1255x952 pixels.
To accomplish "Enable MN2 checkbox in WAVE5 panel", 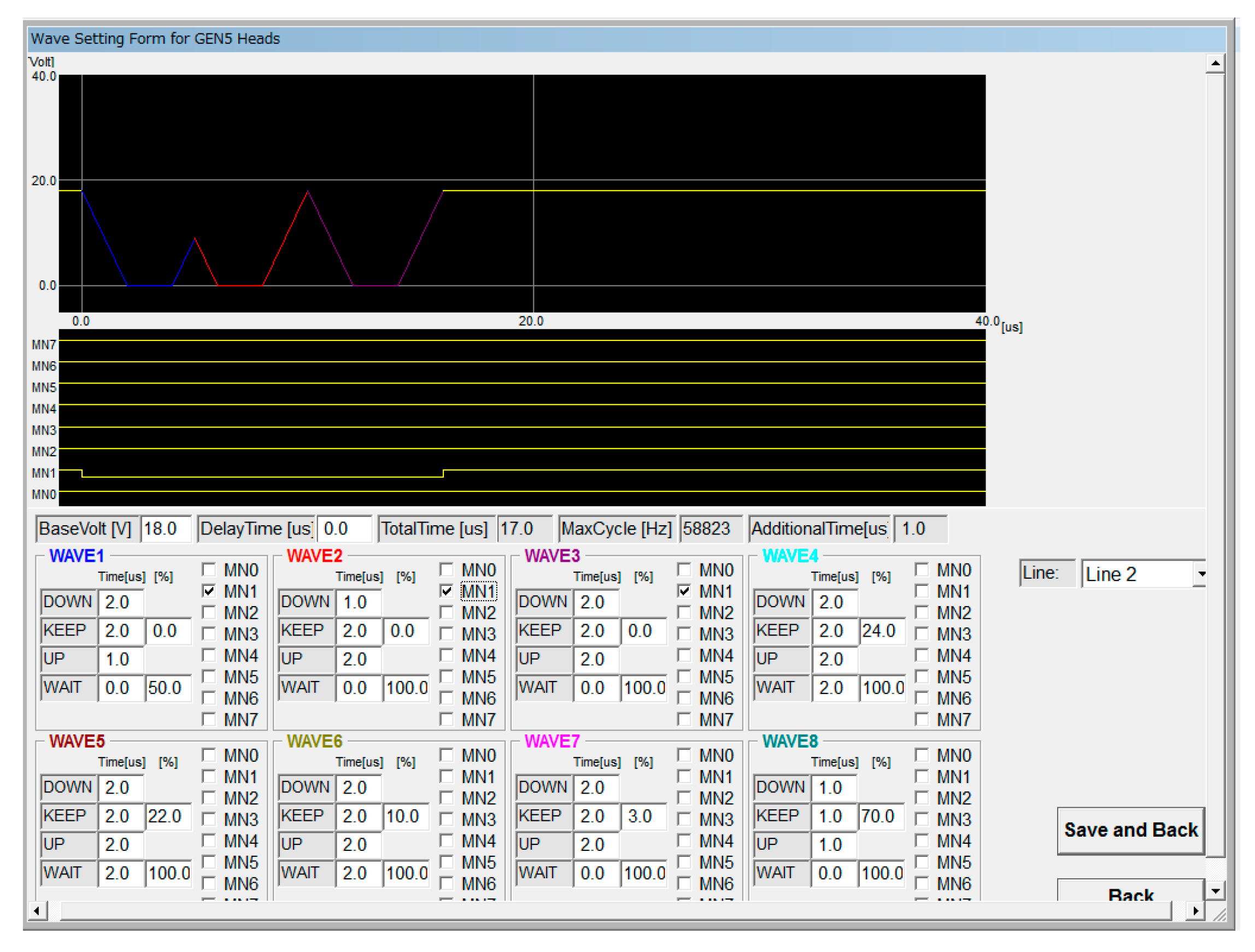I will click(x=209, y=798).
